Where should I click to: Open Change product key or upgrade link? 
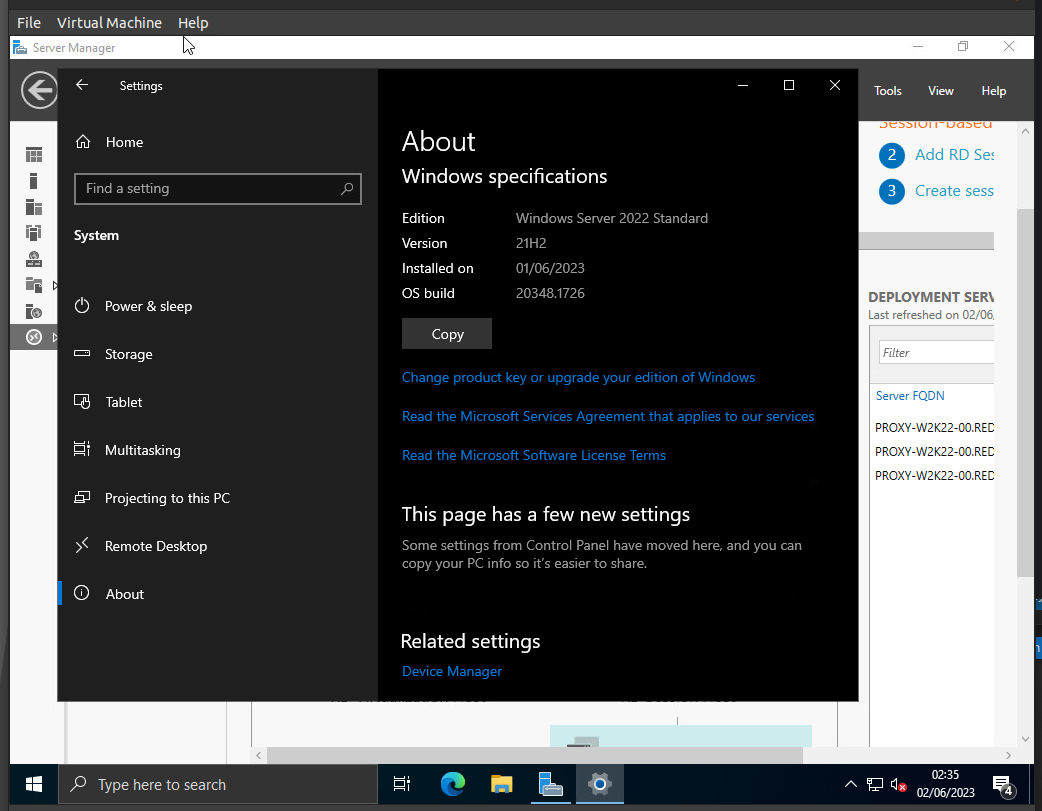(578, 378)
